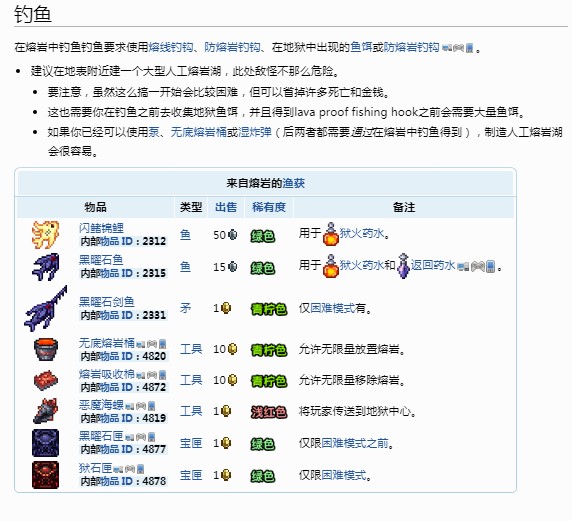Click the 渔获 link in table title

click(293, 183)
